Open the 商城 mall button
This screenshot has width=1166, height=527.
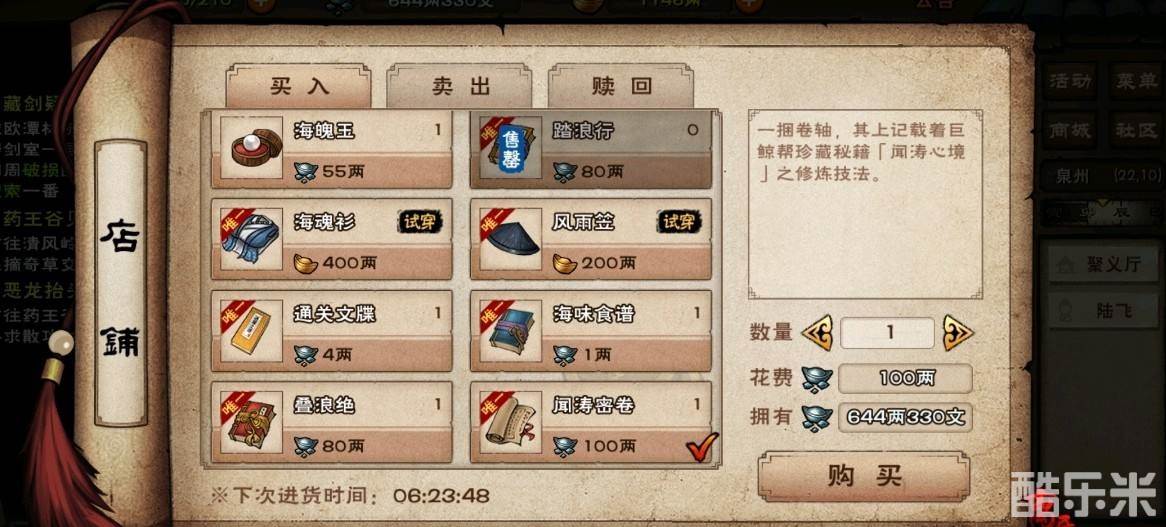1070,130
